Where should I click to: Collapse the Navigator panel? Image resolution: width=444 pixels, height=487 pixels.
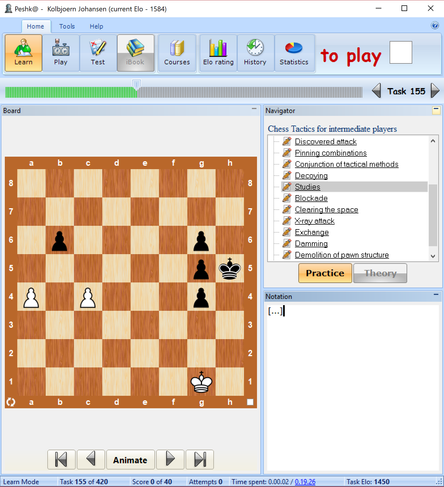pos(436,110)
